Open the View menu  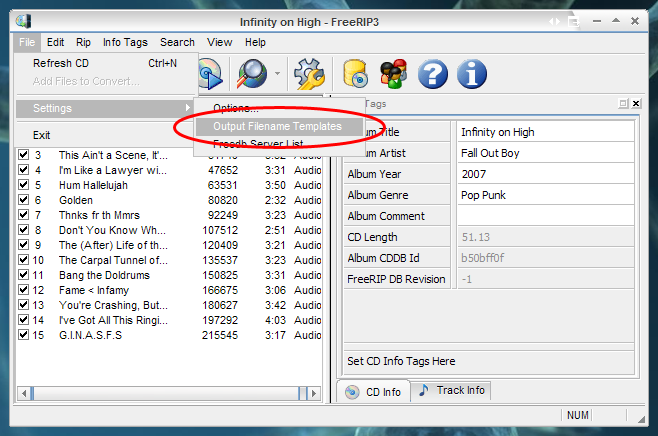pos(219,42)
